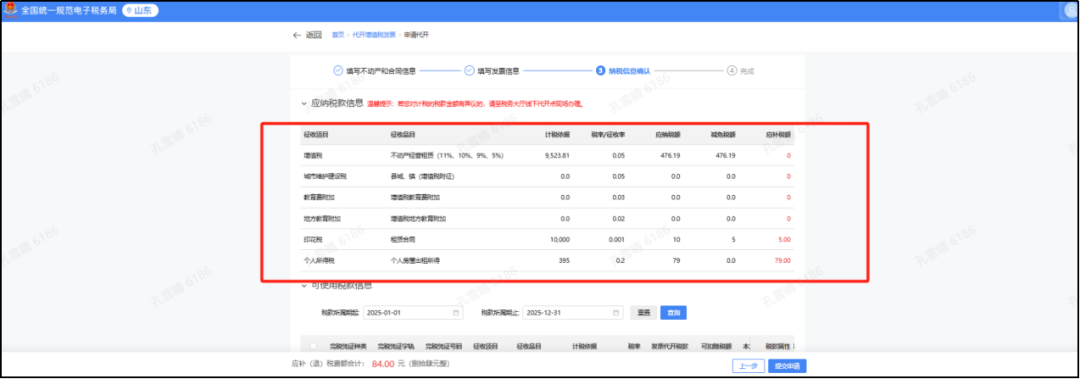Click the 教育费附加 row label
The width and height of the screenshot is (1080, 379).
click(x=318, y=198)
